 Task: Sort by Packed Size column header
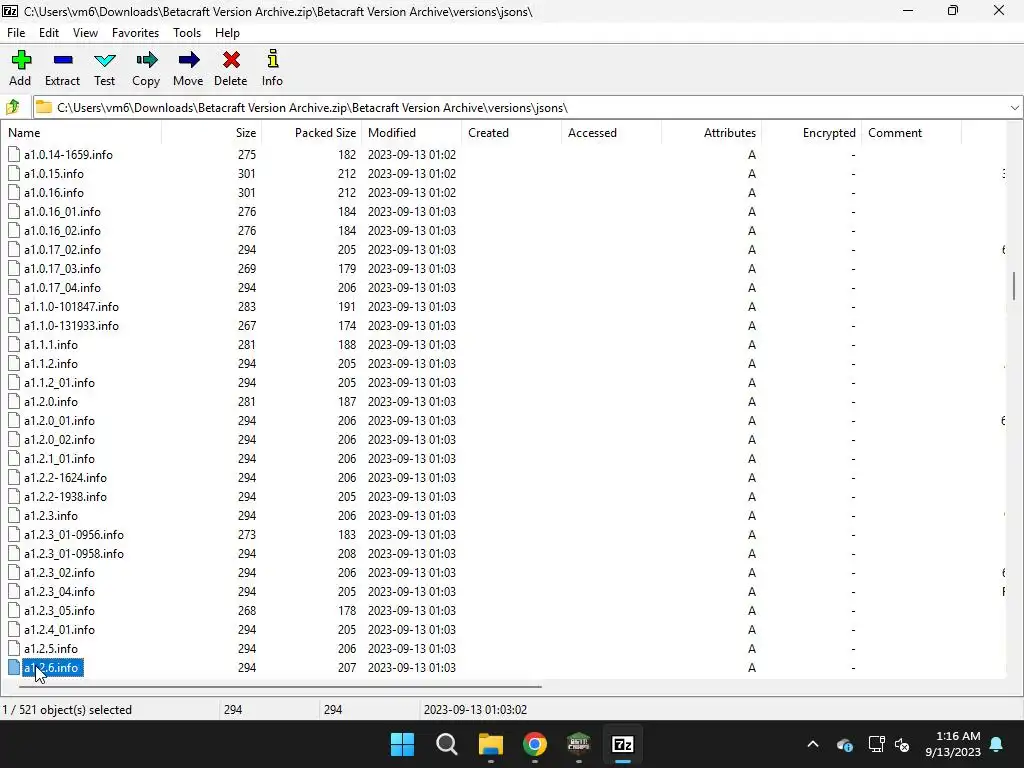(x=312, y=133)
